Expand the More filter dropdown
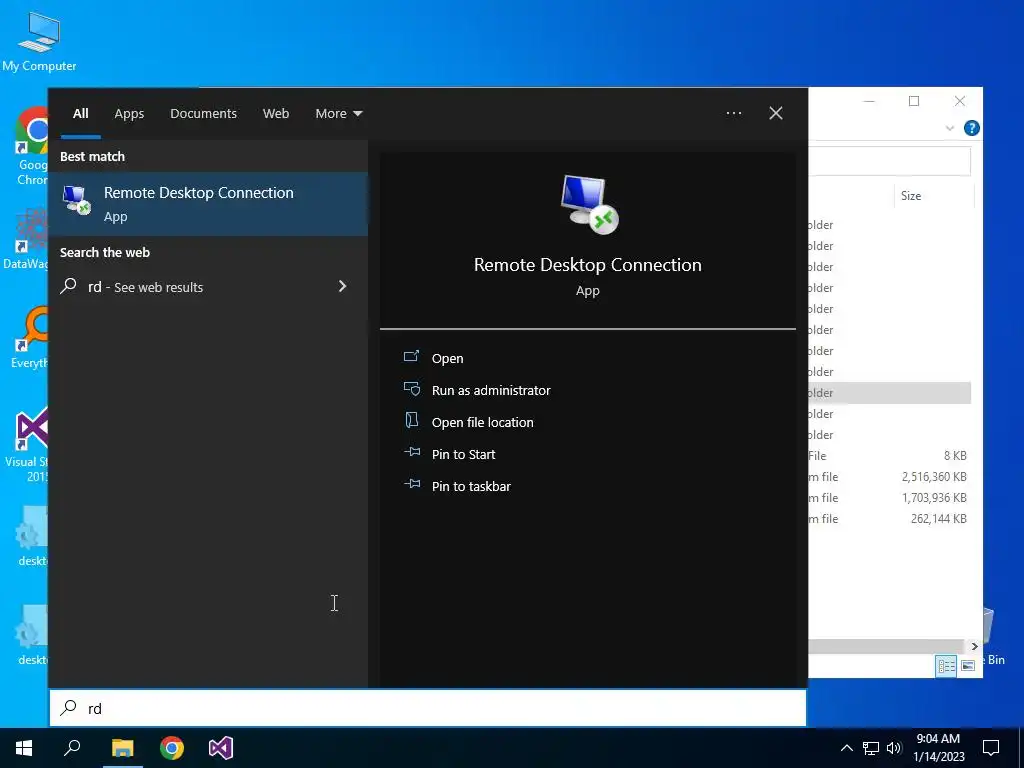Viewport: 1024px width, 768px height. click(x=338, y=114)
